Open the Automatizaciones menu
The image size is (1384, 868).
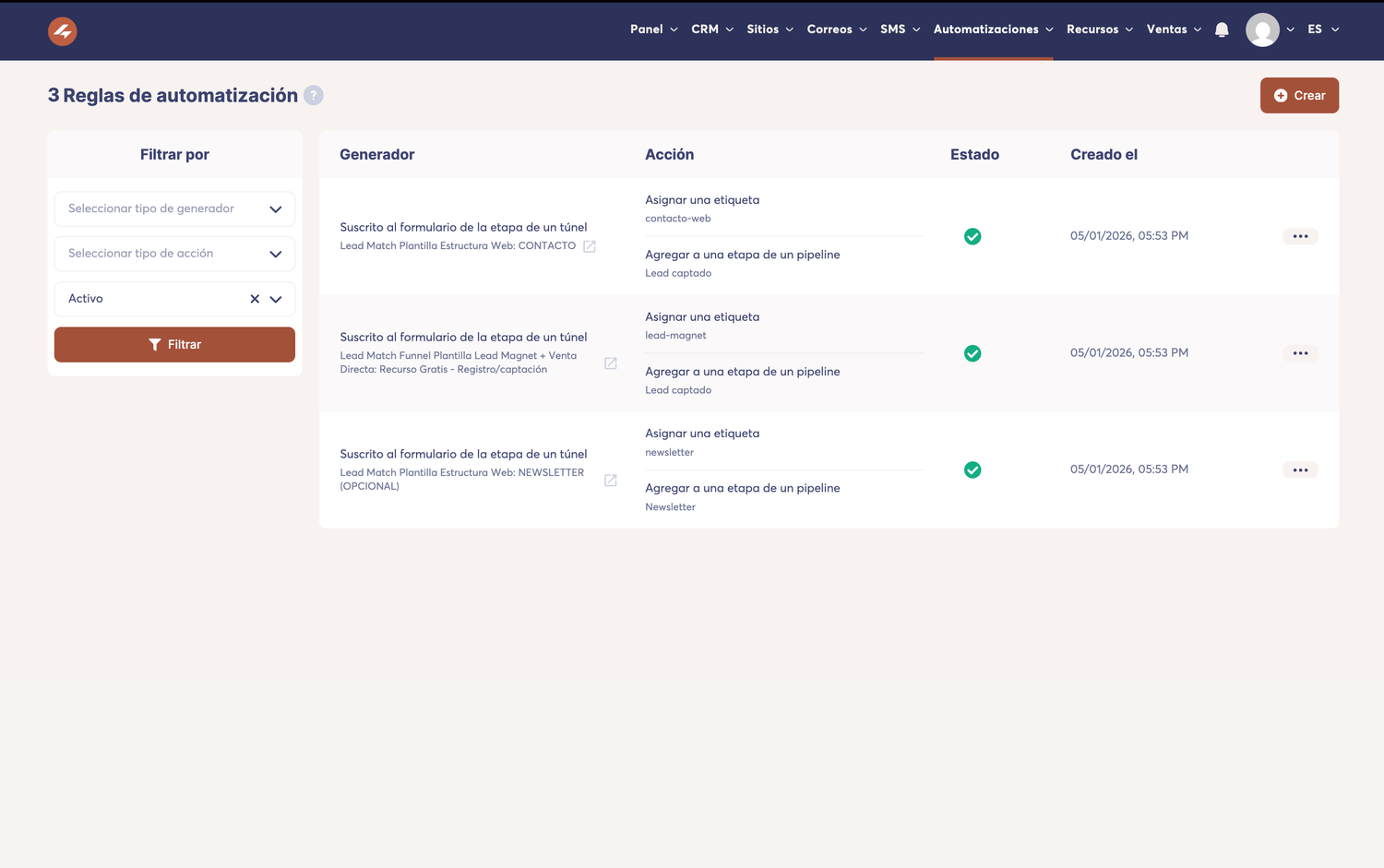click(x=993, y=30)
